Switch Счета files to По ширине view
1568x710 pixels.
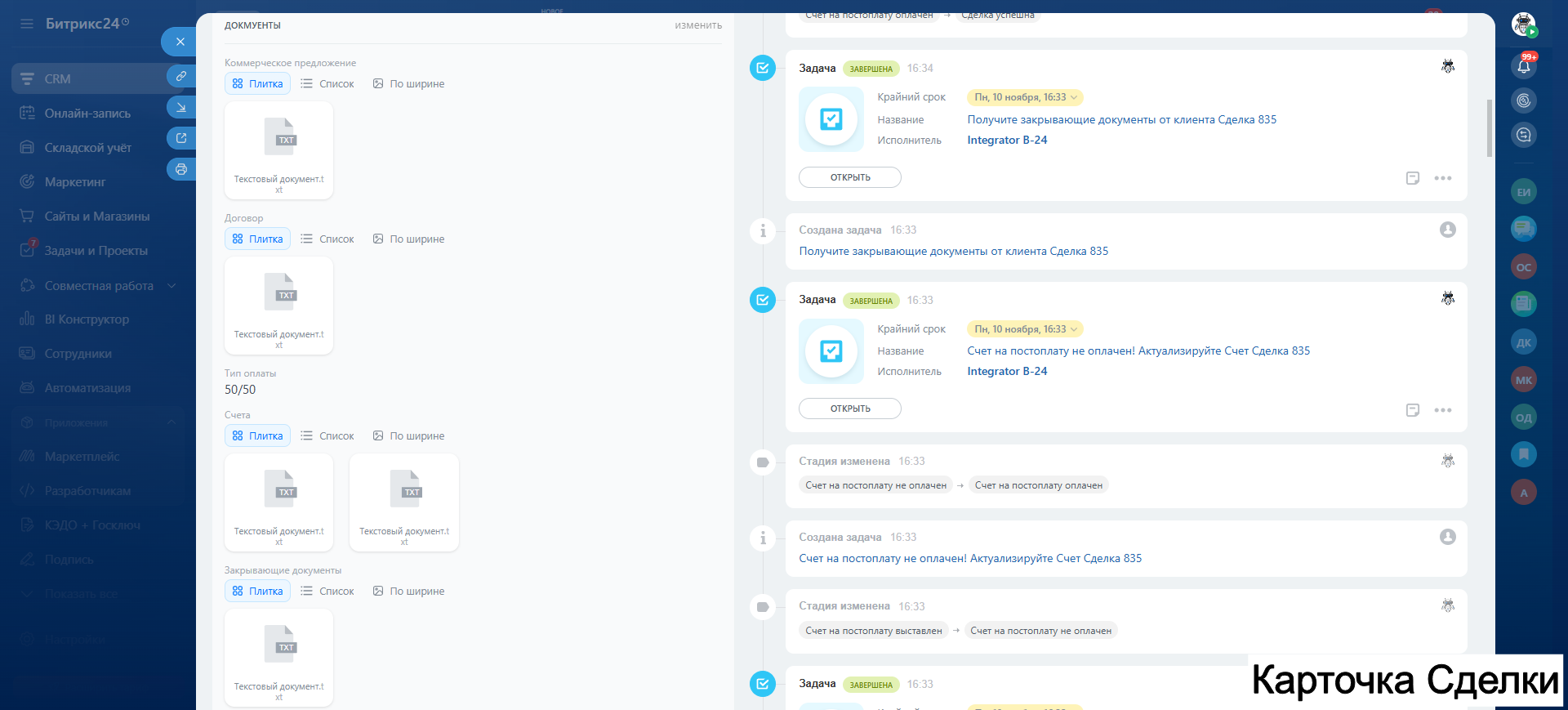click(408, 436)
